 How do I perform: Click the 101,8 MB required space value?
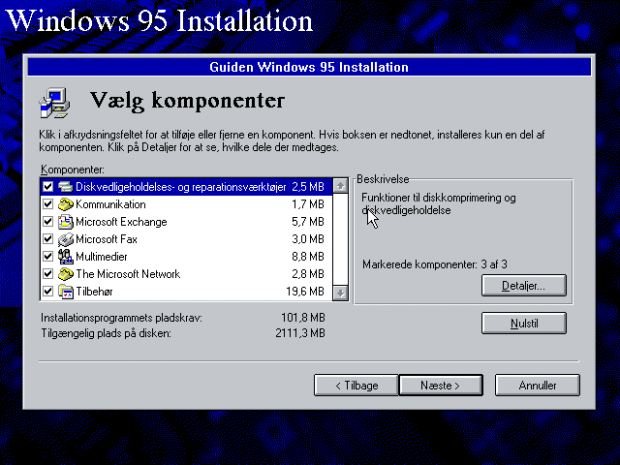coord(303,318)
